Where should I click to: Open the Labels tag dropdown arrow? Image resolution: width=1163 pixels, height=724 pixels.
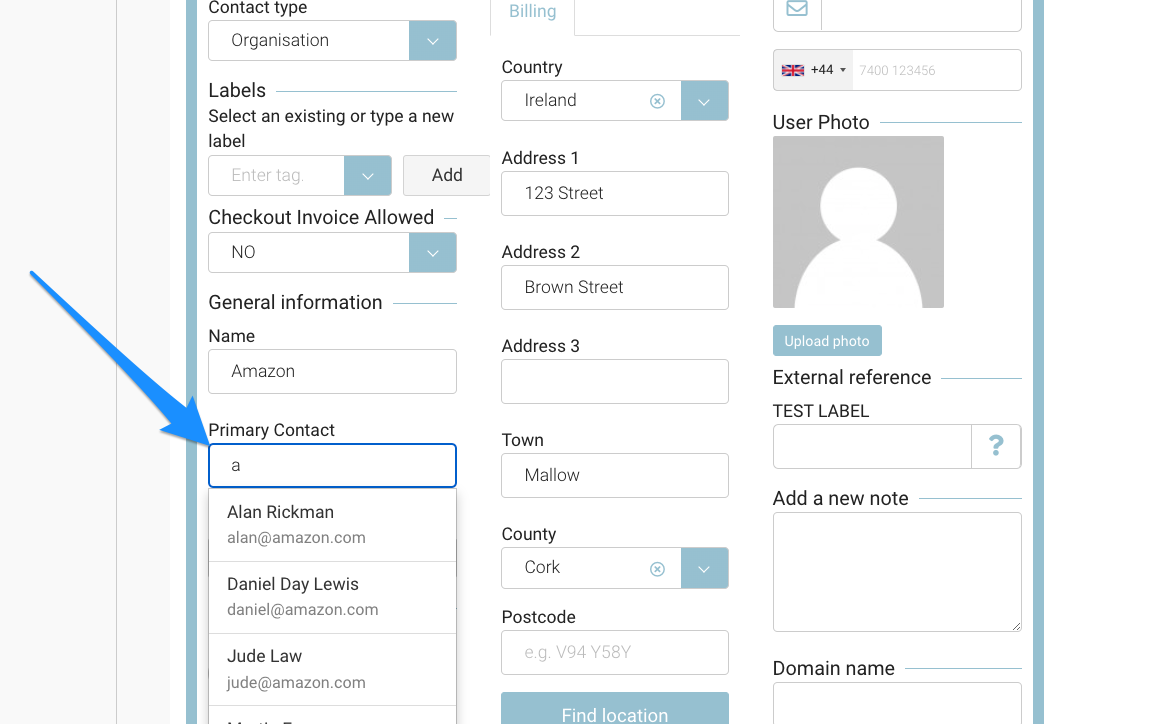(x=367, y=175)
